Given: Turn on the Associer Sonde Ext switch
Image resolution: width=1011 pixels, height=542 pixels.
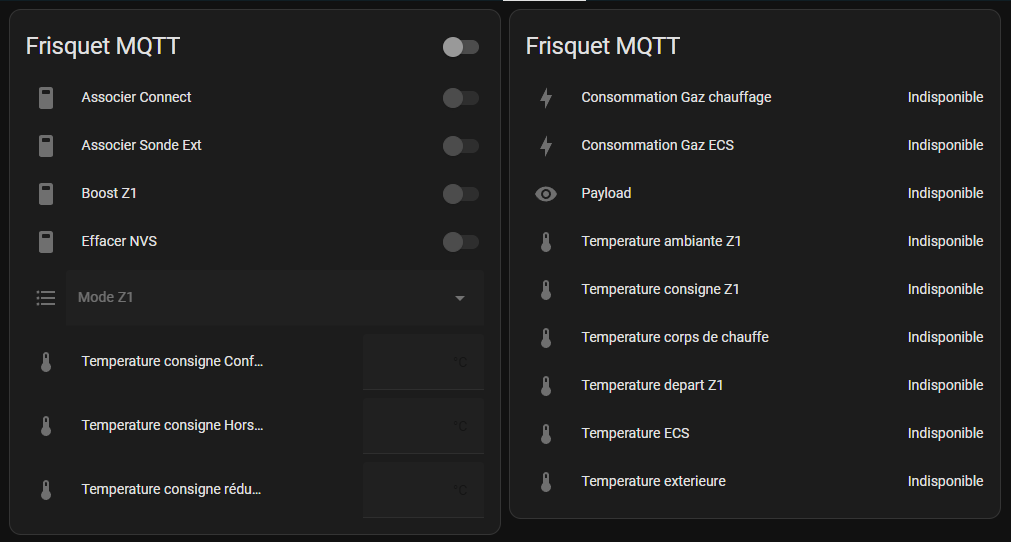Looking at the screenshot, I should pos(461,146).
